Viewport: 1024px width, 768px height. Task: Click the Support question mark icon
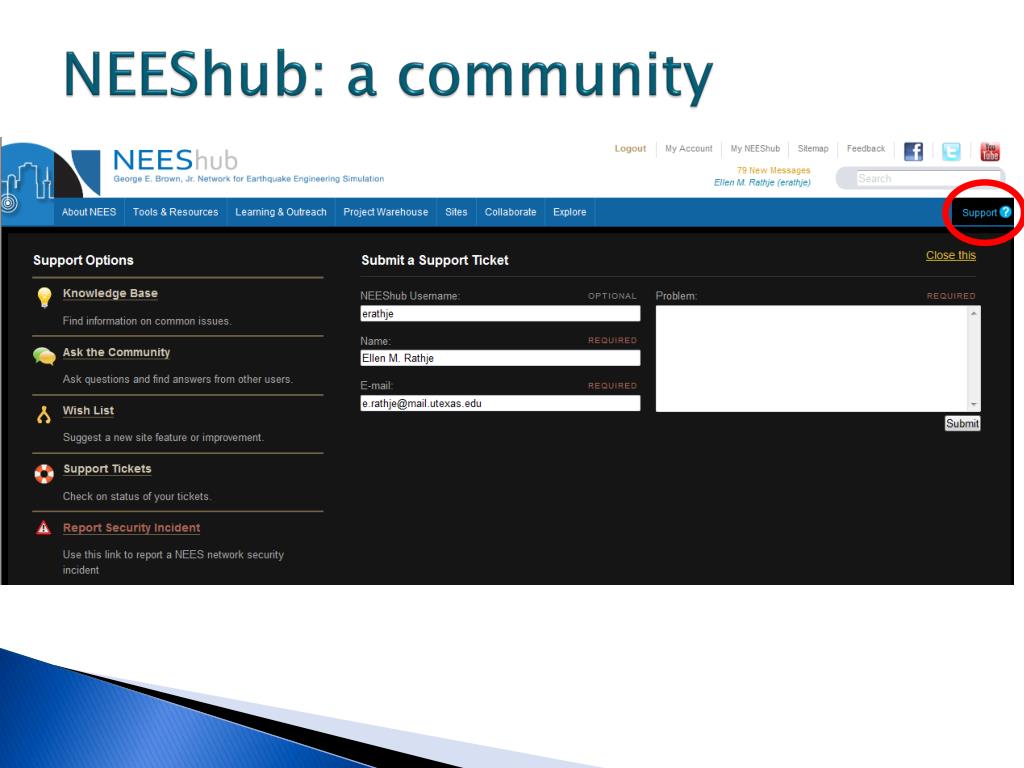click(x=1006, y=212)
